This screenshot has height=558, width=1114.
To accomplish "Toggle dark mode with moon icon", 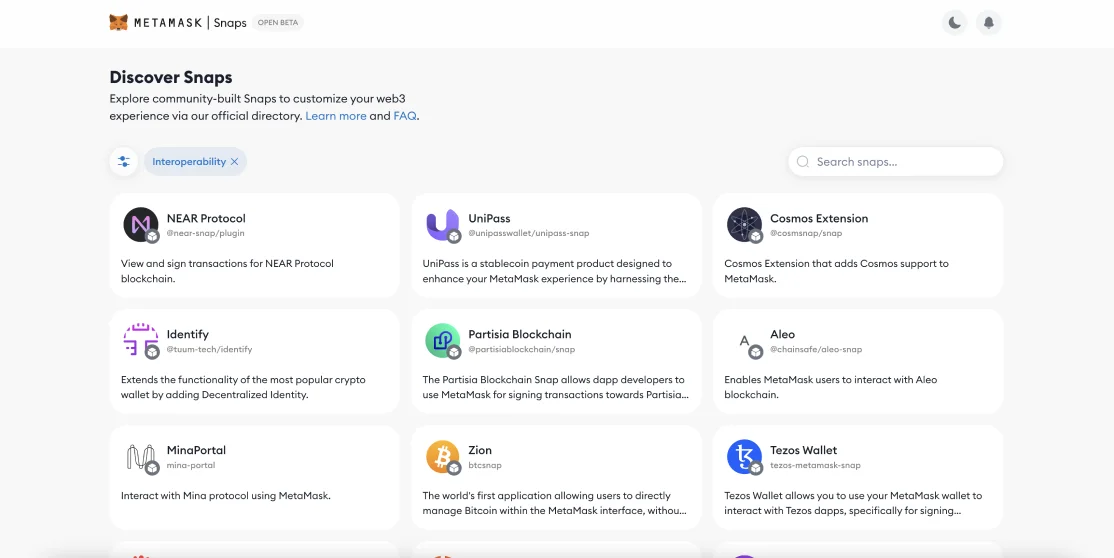I will 955,23.
